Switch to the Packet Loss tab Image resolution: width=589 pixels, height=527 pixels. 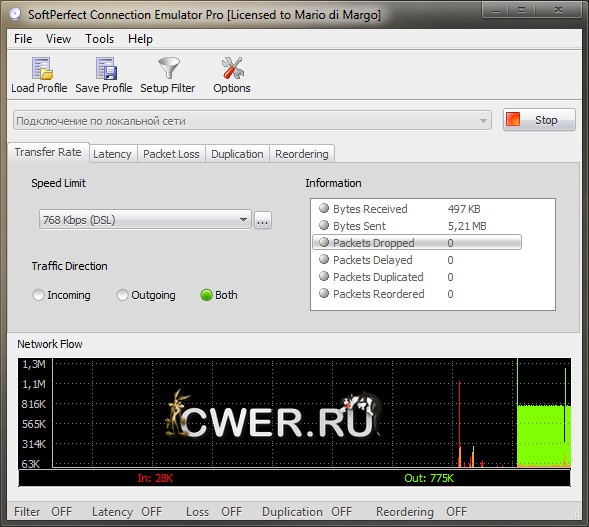[171, 154]
